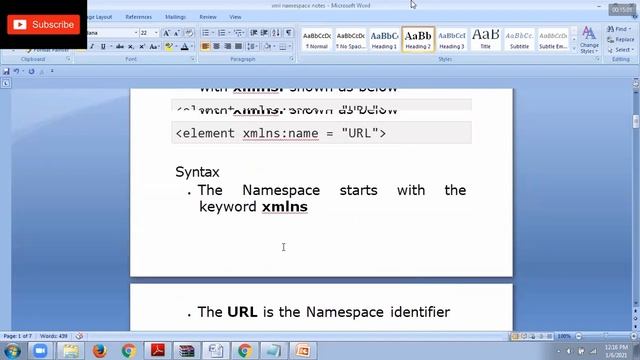The image size is (640, 360).
Task: Click the zoom out minus button
Action: 578,336
